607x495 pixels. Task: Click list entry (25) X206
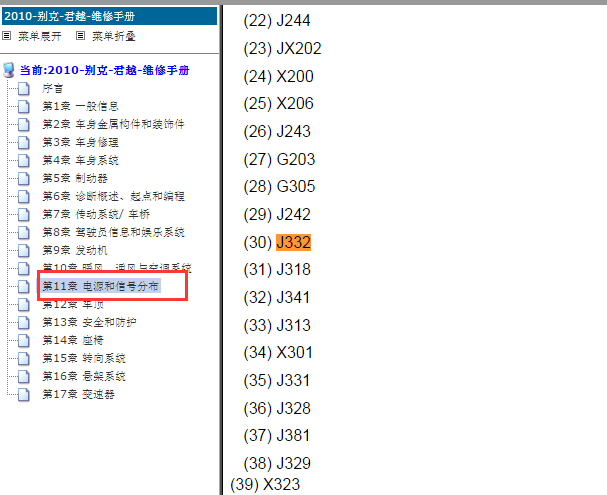click(x=278, y=104)
